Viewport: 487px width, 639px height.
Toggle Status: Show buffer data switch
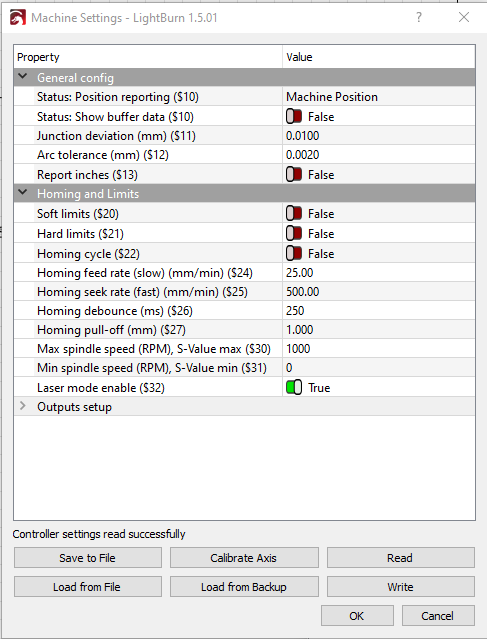tap(294, 117)
